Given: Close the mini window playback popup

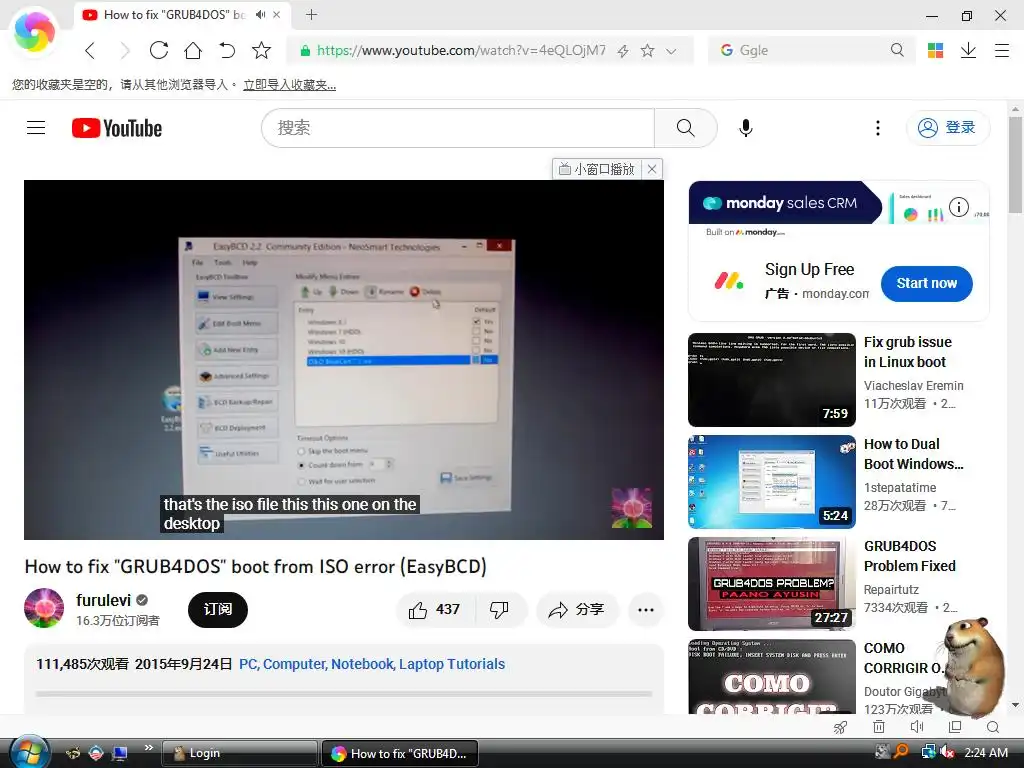Looking at the screenshot, I should 652,169.
